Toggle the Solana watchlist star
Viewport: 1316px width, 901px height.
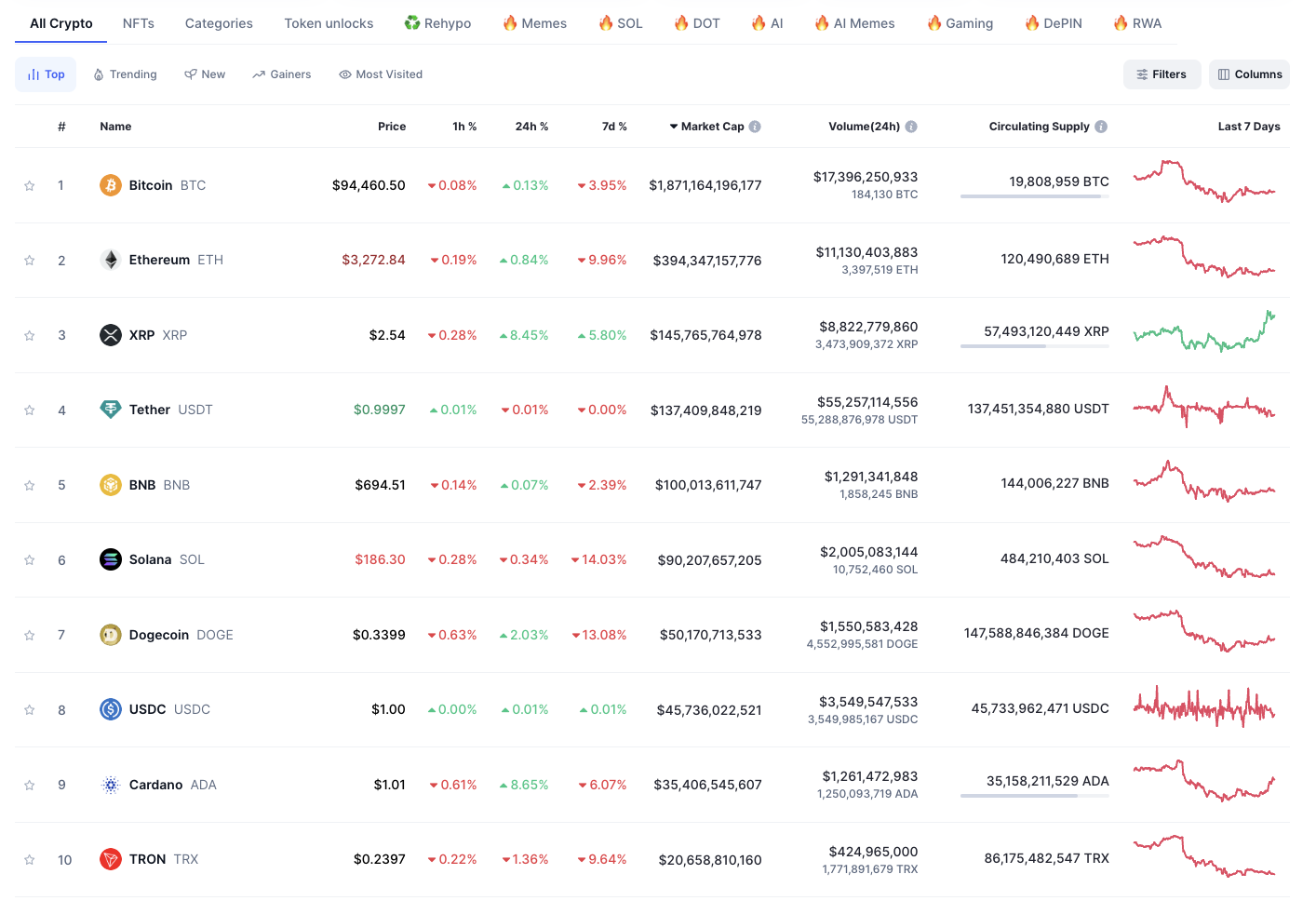(30, 559)
